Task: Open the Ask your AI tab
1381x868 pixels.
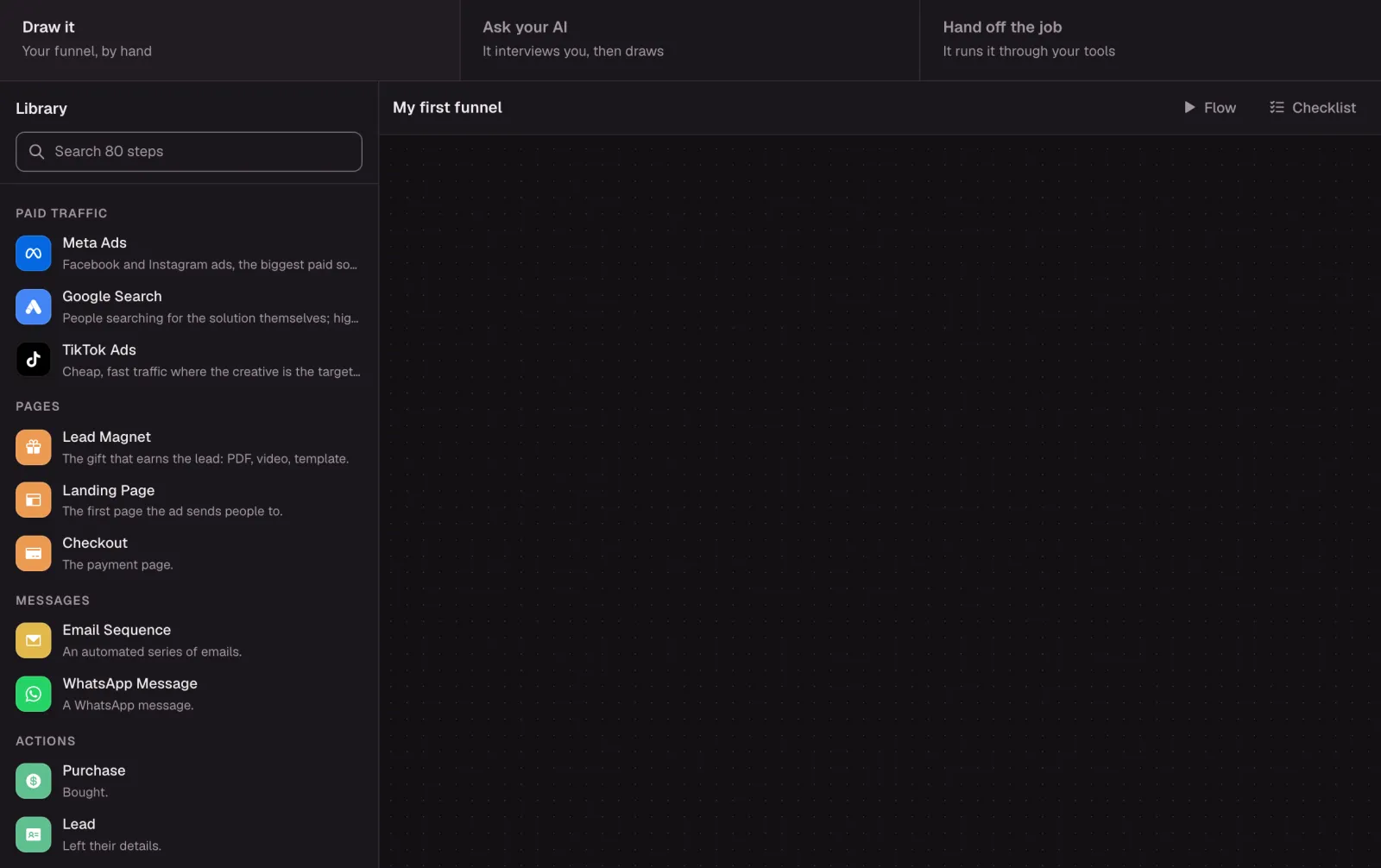Action: (x=690, y=40)
